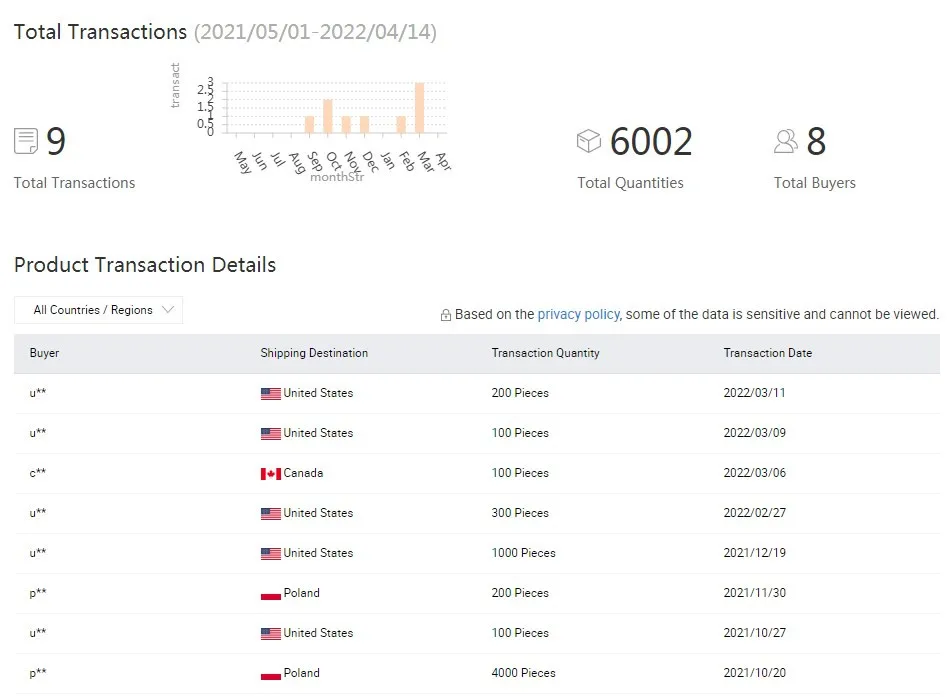The image size is (950, 697).
Task: Click the Transaction Quantity column header
Action: (545, 353)
